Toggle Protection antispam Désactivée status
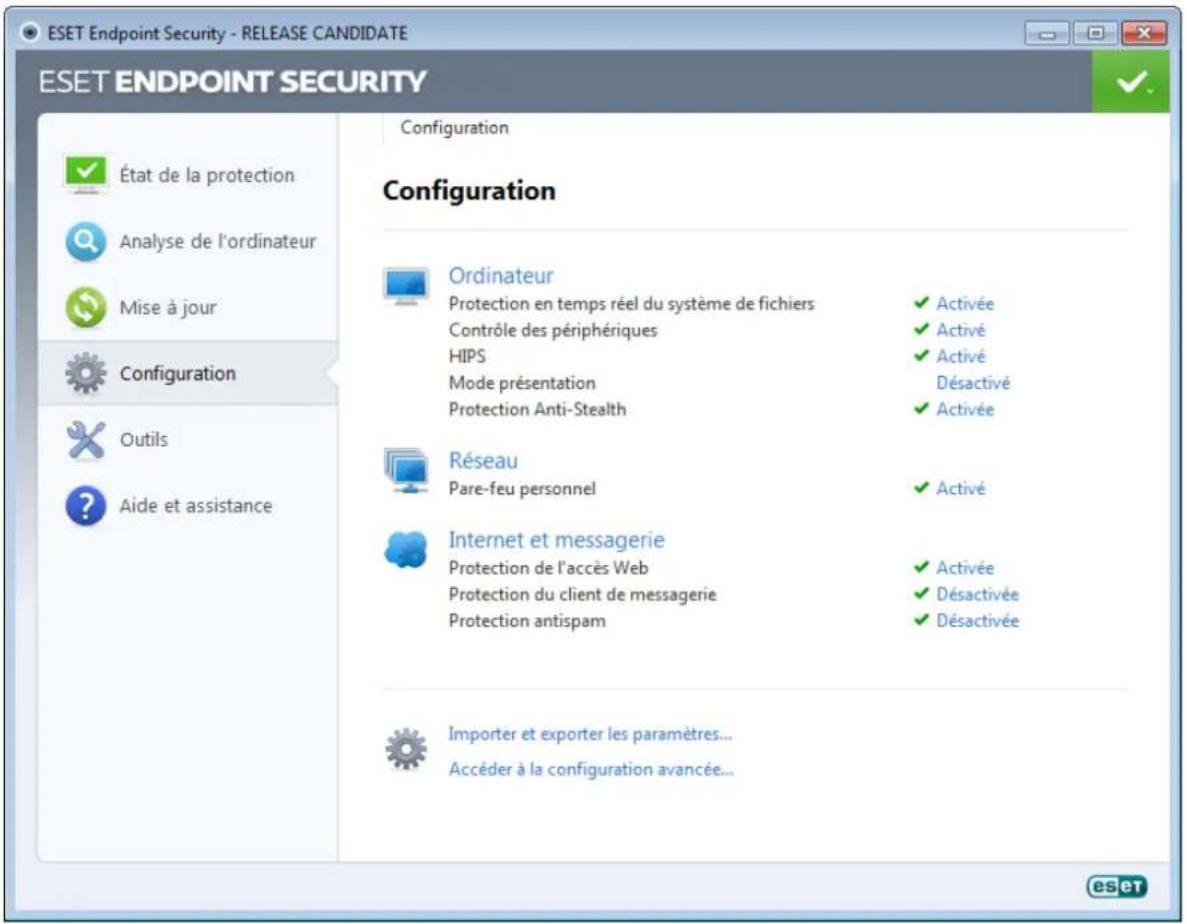Screen dimensions: 1187x924 click(x=977, y=621)
